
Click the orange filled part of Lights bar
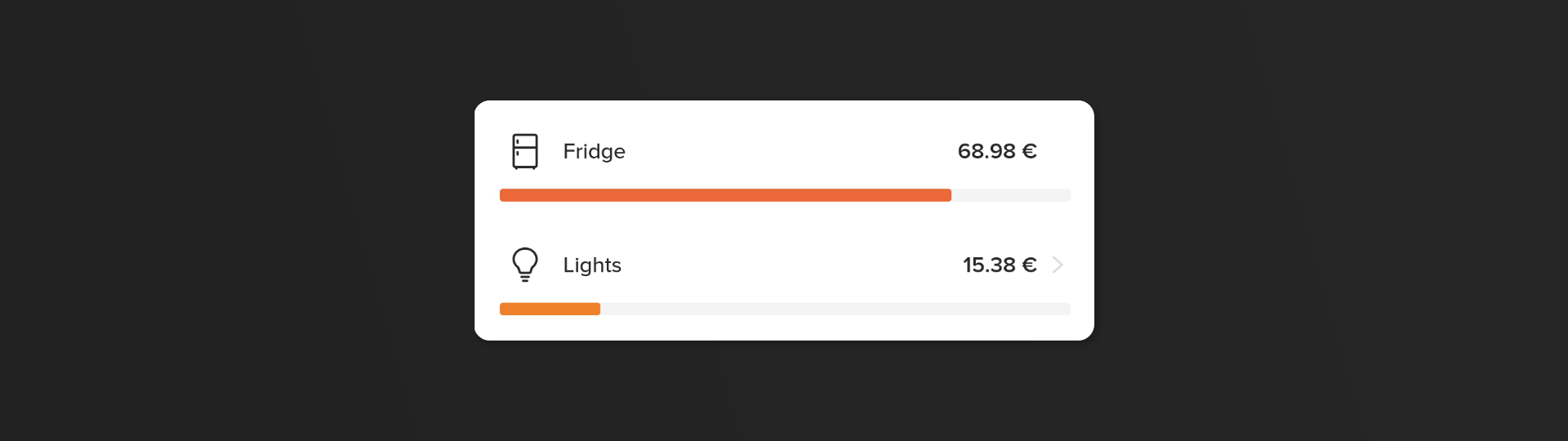click(x=550, y=309)
